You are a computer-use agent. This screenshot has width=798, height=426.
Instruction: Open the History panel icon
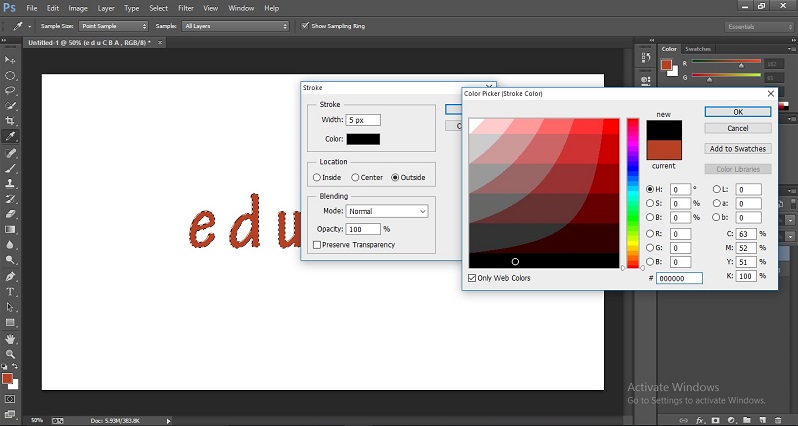point(646,58)
